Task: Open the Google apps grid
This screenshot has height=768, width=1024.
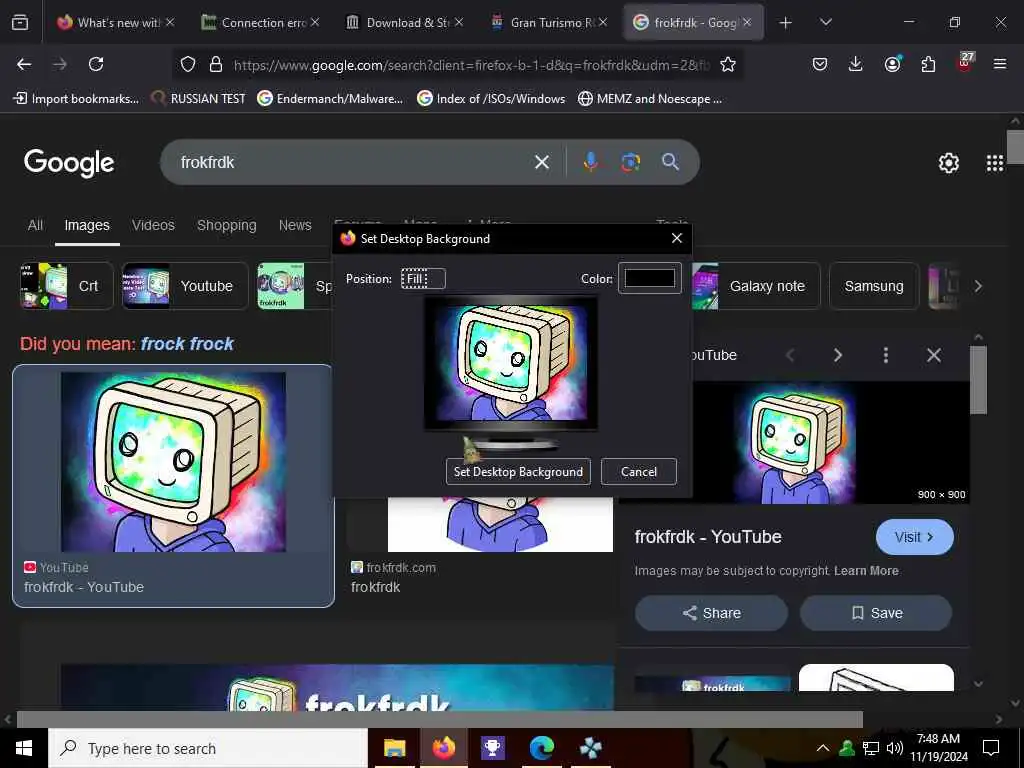Action: (x=995, y=163)
